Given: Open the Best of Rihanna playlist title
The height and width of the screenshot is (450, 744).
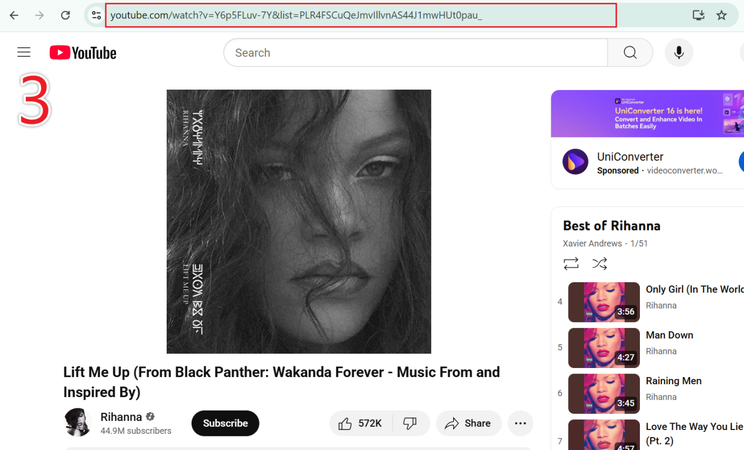Looking at the screenshot, I should (612, 226).
